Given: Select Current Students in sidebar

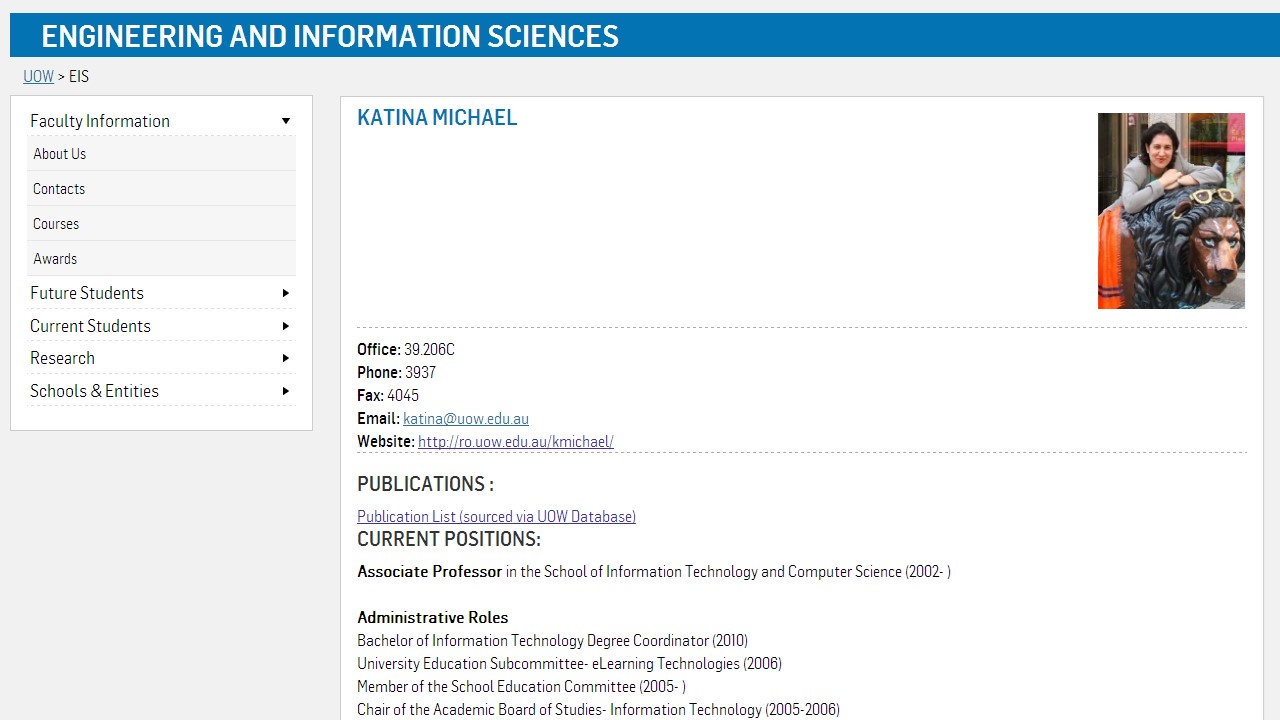Looking at the screenshot, I should tap(90, 326).
